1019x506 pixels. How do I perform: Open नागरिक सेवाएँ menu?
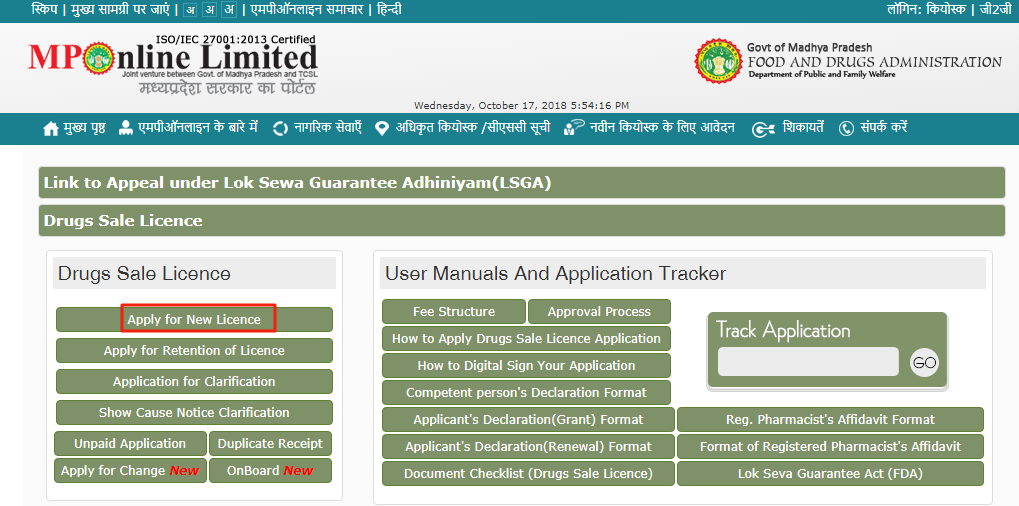[x=327, y=127]
